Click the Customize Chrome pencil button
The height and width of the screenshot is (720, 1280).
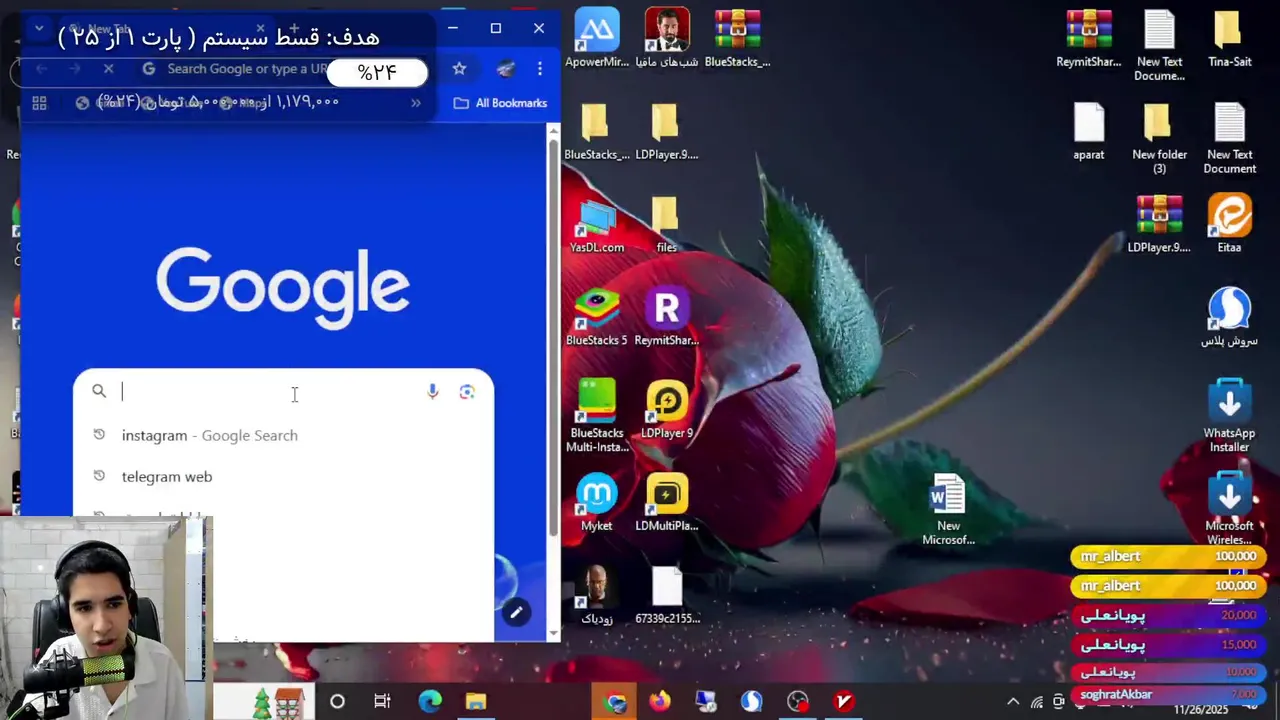515,612
